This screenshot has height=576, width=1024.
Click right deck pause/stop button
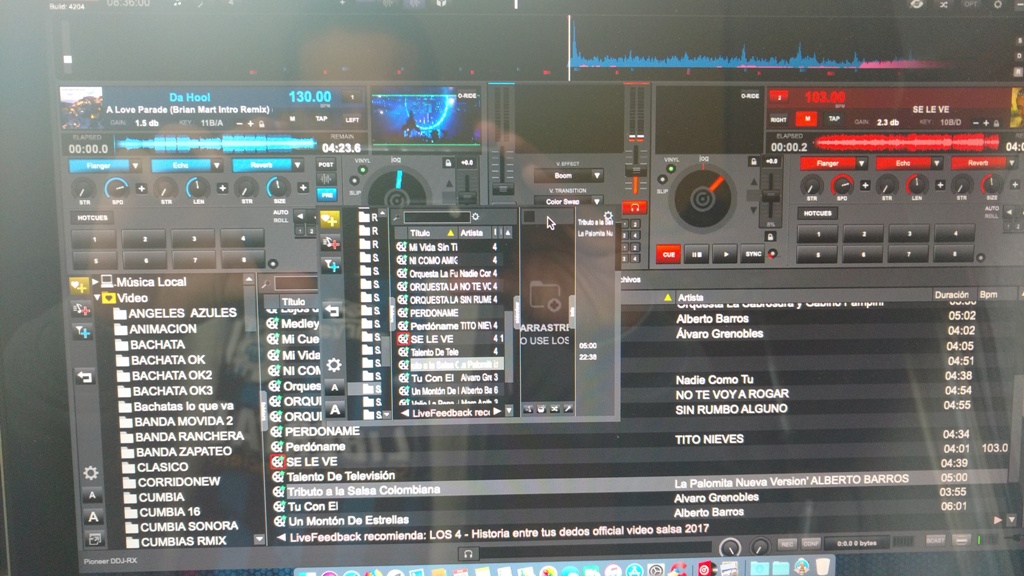coord(697,255)
